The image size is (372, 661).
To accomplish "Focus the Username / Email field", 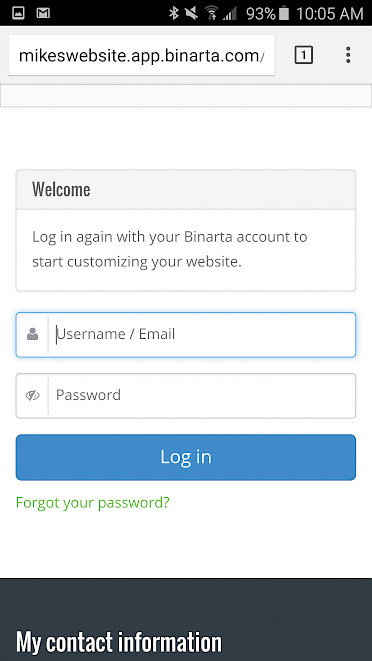I will tap(186, 335).
